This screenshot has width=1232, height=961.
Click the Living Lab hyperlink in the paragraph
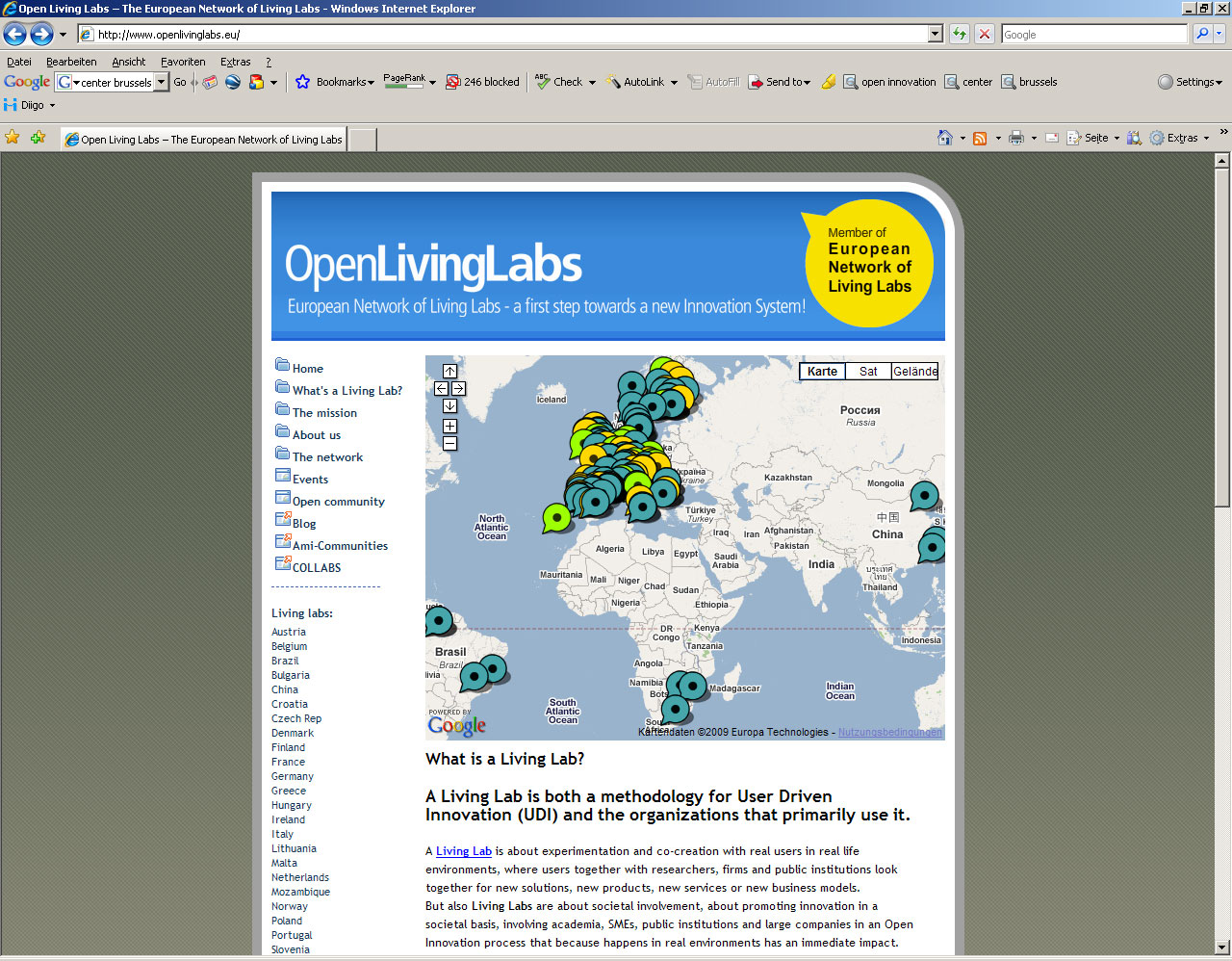click(464, 851)
